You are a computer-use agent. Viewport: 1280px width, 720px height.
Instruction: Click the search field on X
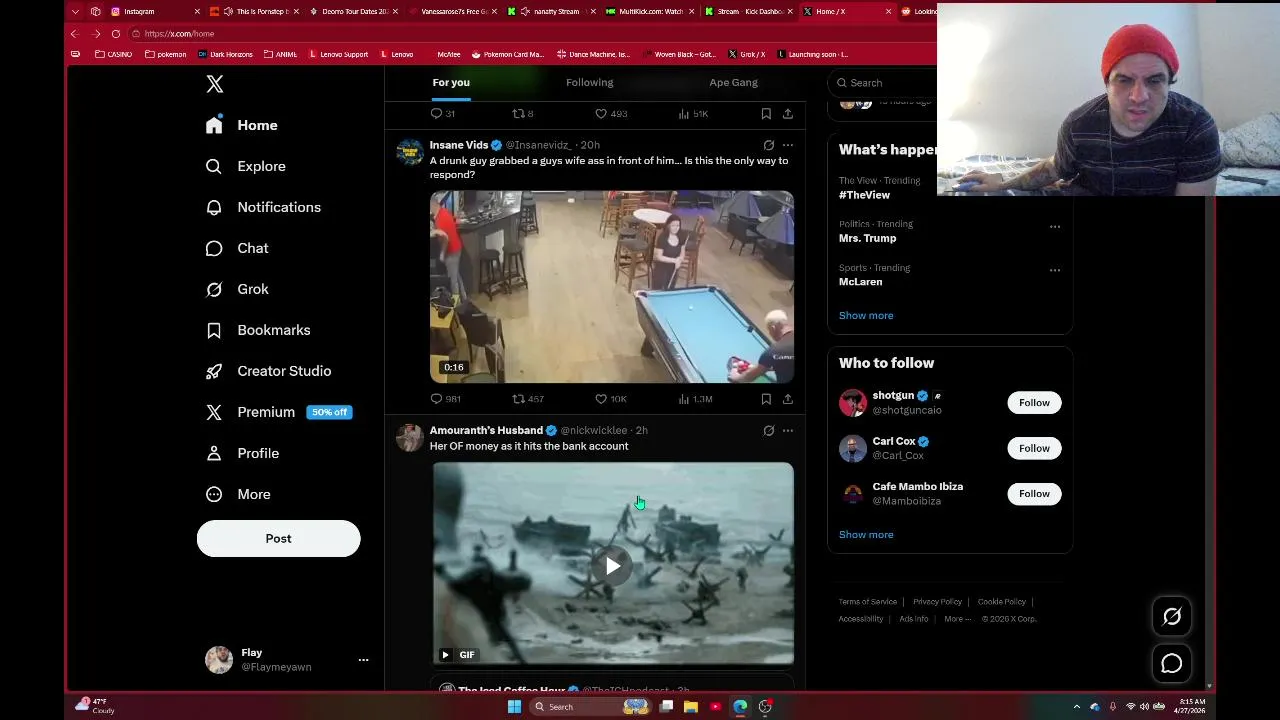coord(885,83)
